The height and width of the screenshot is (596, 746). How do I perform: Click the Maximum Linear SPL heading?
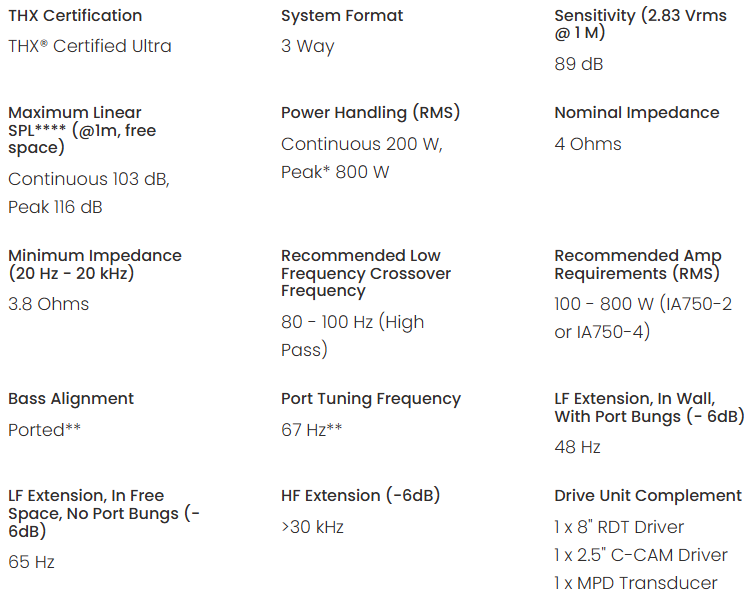pos(82,130)
